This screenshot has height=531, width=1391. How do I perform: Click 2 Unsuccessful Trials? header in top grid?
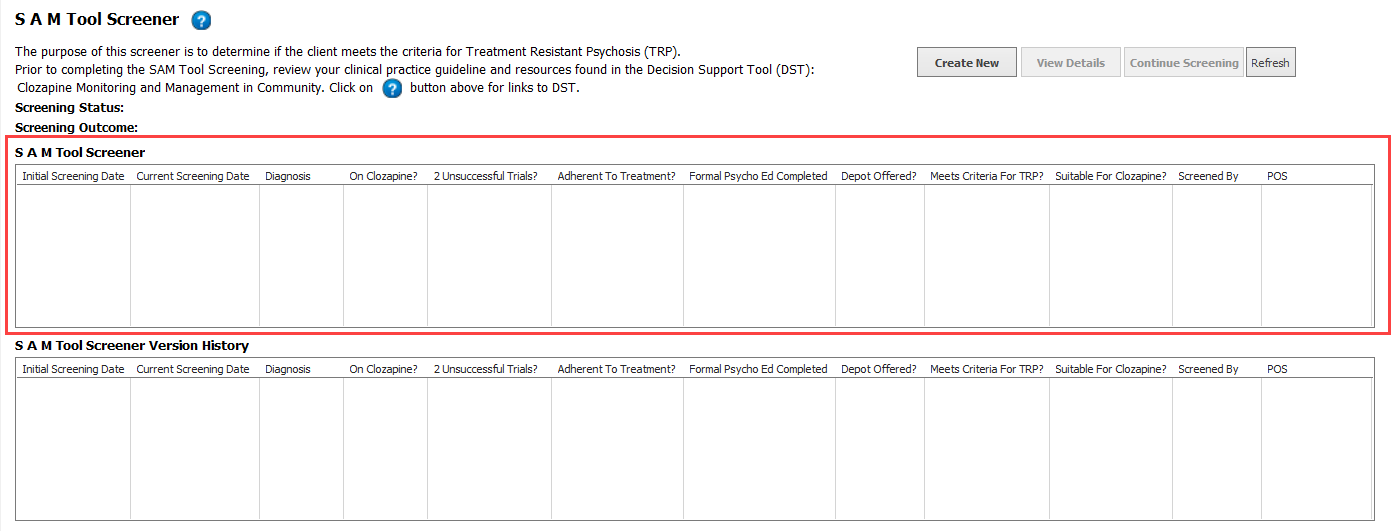486,176
